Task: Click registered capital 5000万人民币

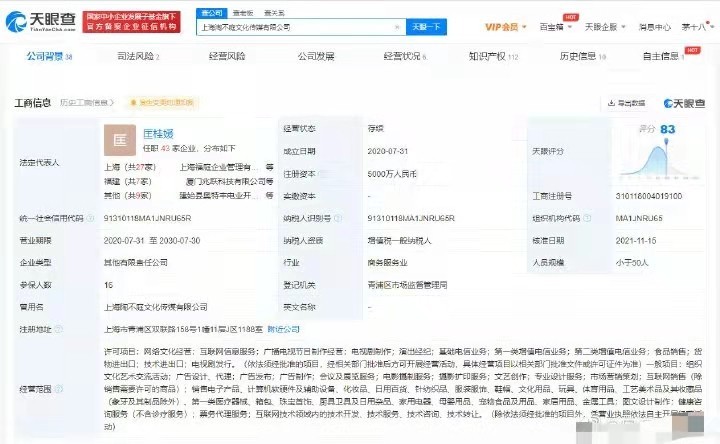Action: click(x=392, y=174)
